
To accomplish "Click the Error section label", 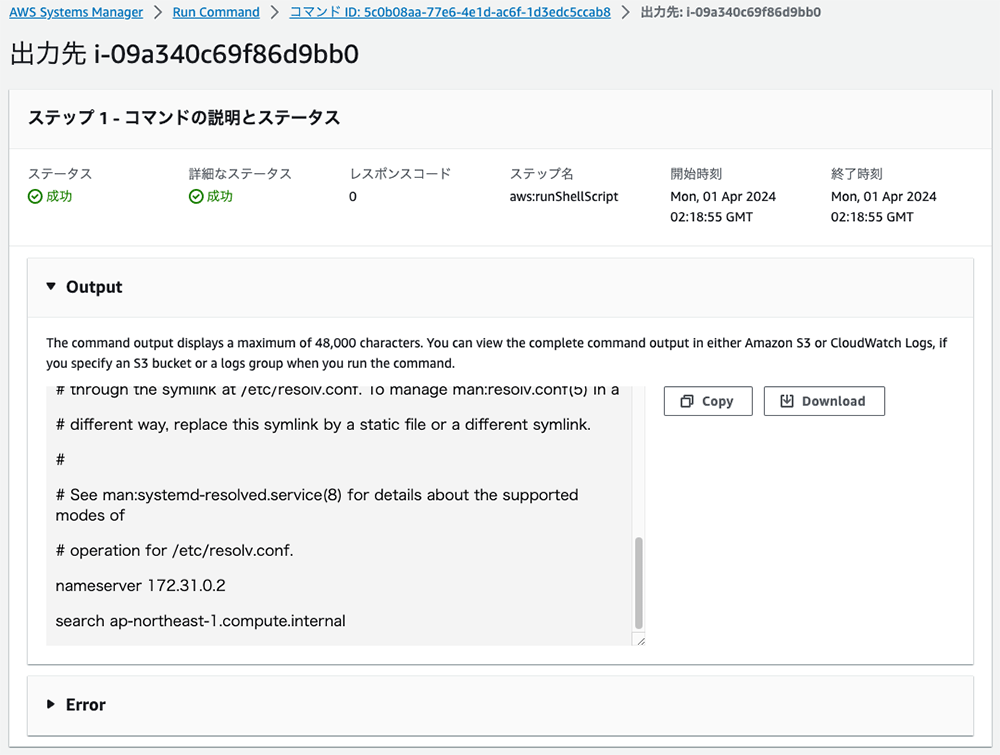I will coord(85,705).
